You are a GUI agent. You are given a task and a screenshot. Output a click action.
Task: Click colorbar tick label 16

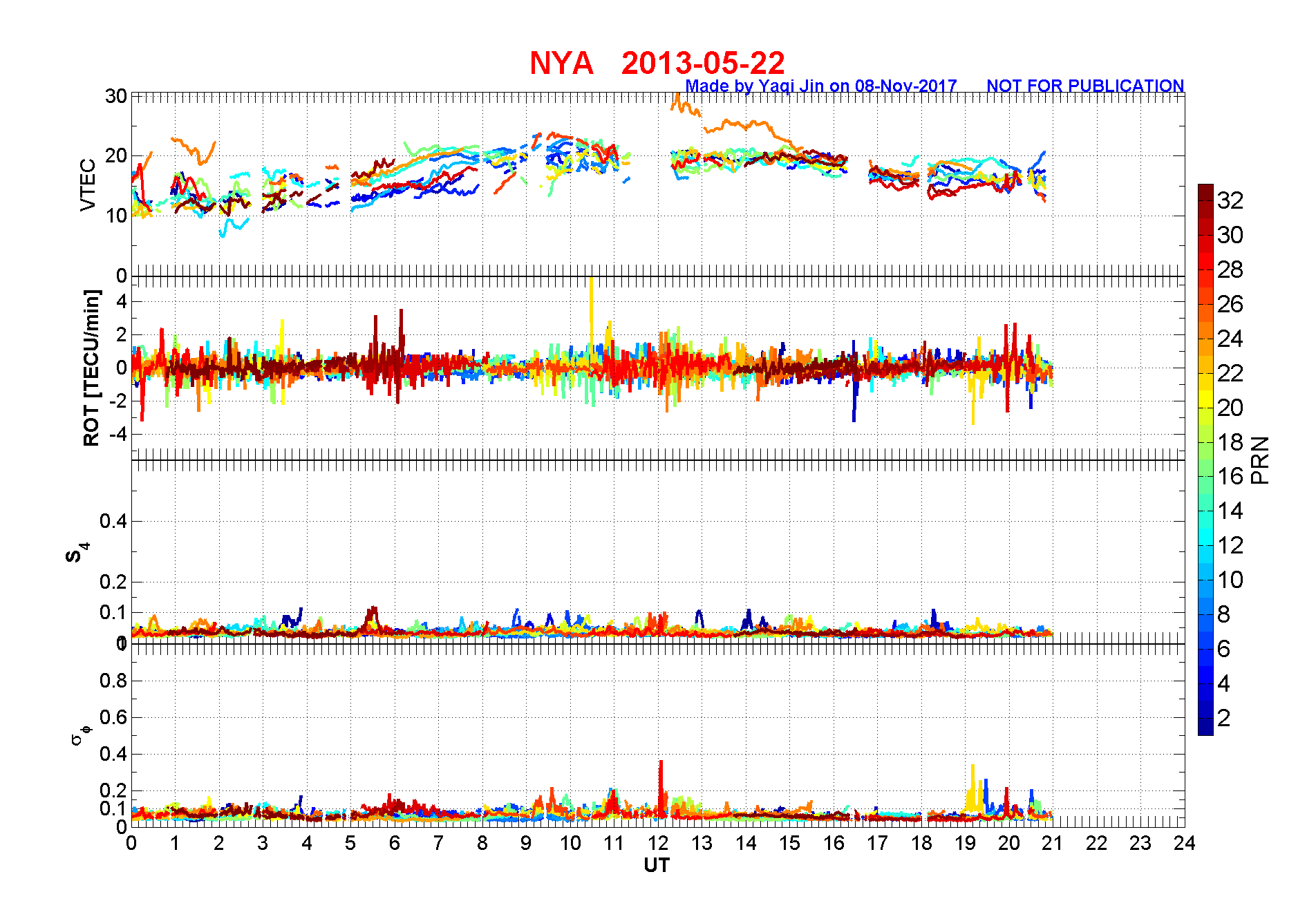click(1230, 476)
